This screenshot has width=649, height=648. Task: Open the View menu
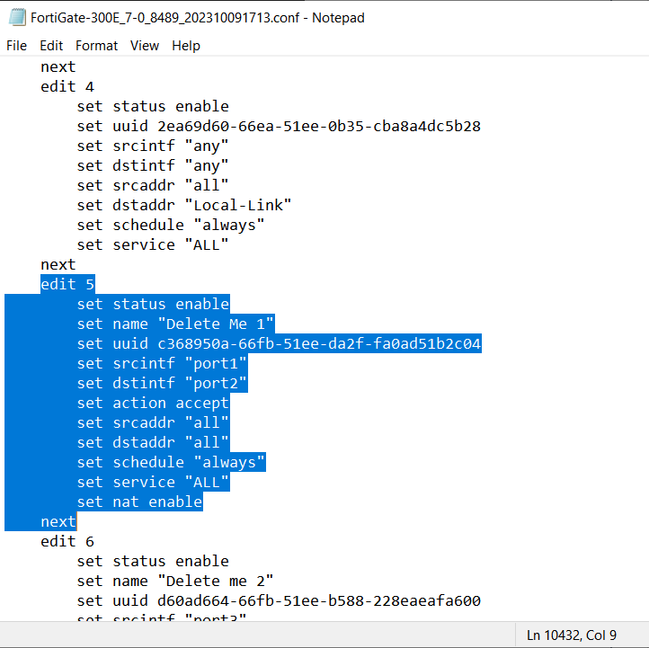point(144,46)
